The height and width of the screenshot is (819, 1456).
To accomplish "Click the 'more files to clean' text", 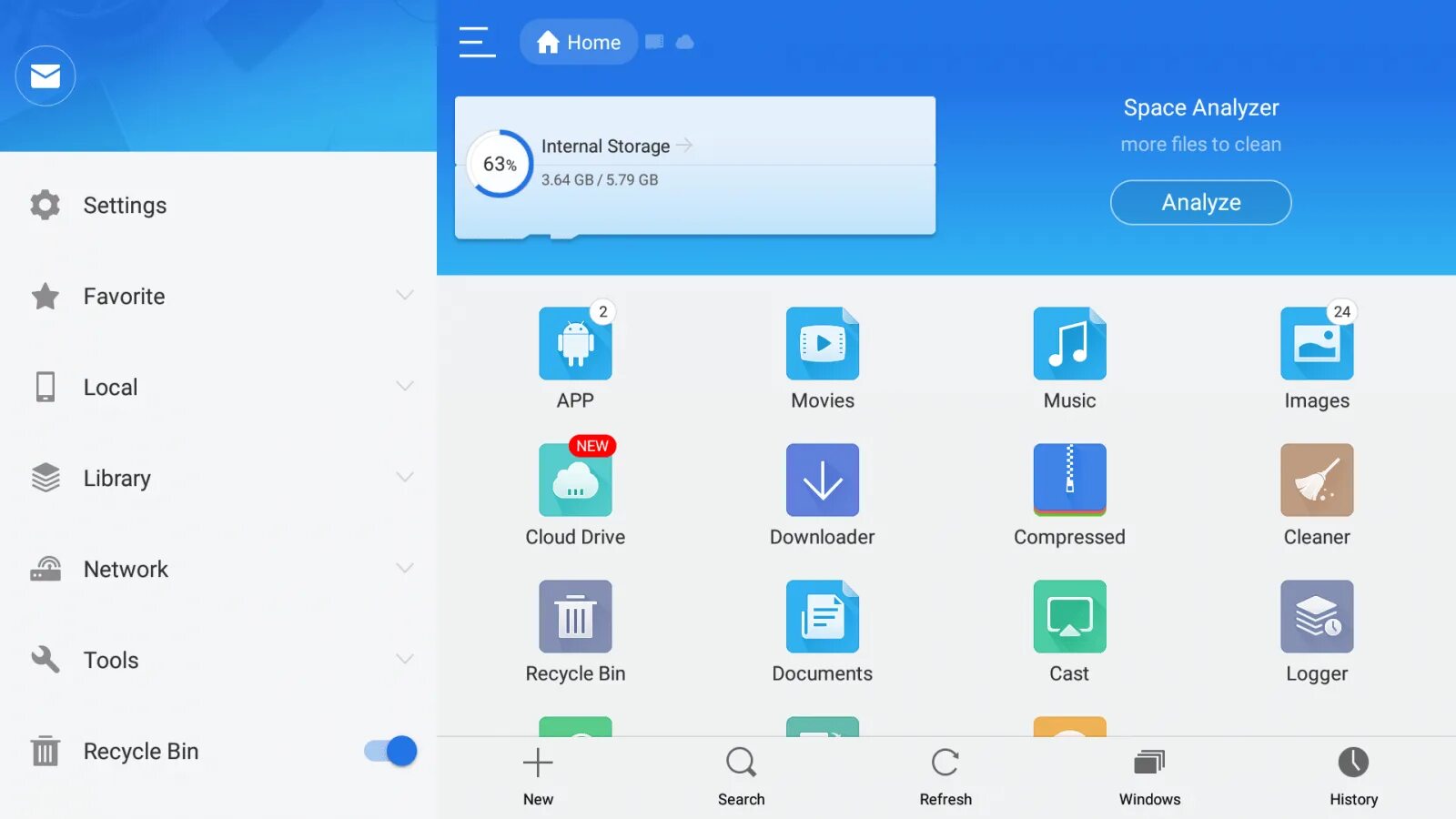I will click(1200, 145).
